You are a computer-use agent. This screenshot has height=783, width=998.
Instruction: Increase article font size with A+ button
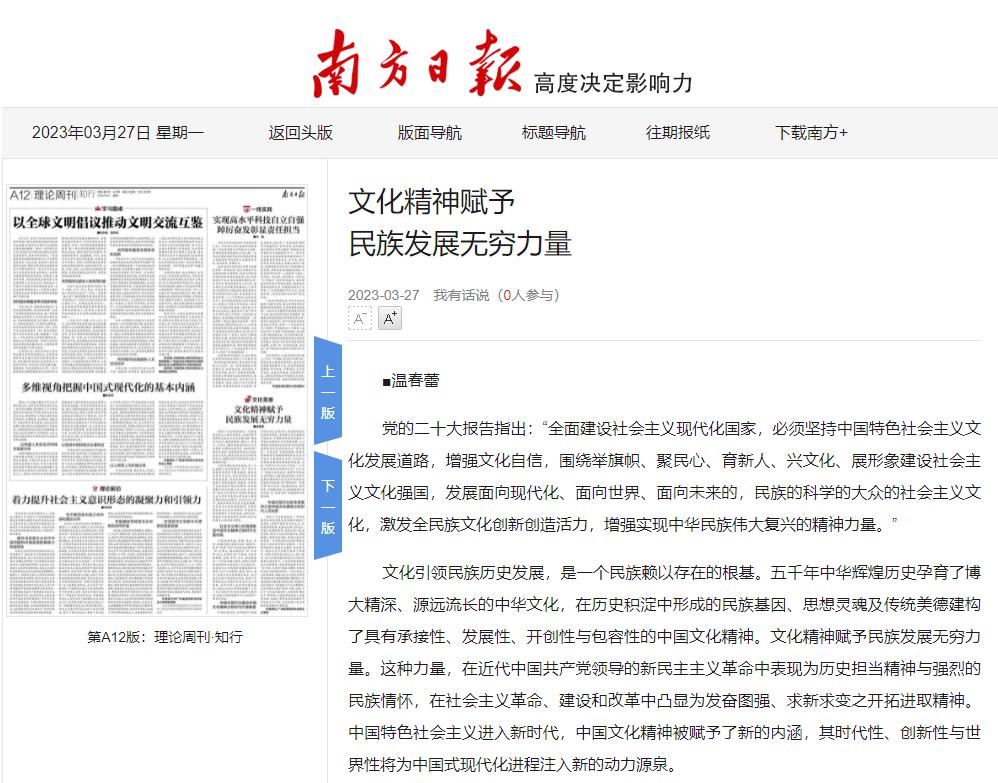click(x=389, y=319)
